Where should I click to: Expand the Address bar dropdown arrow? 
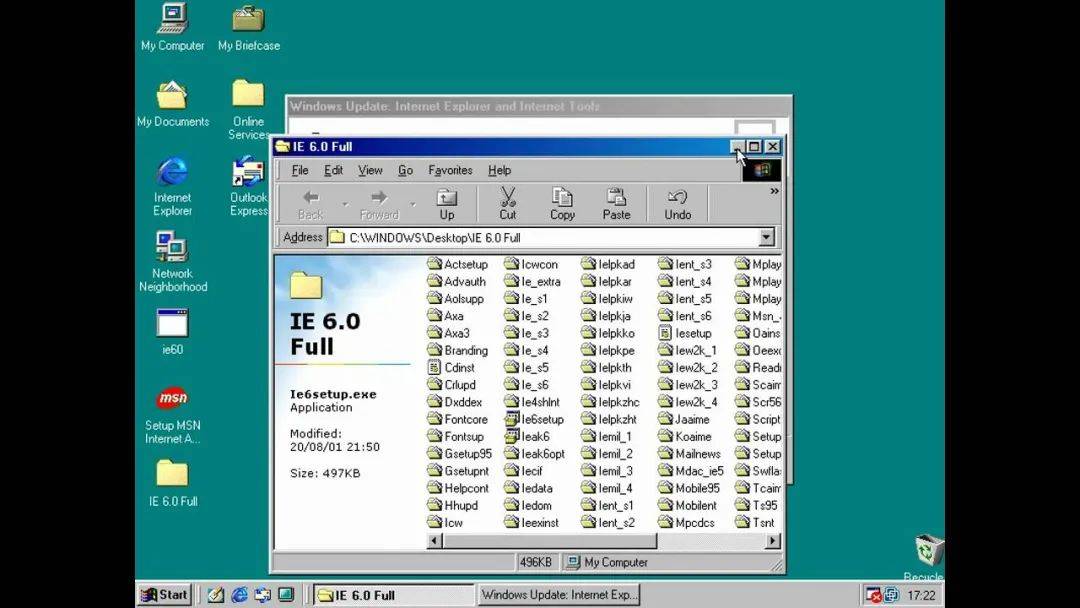pos(766,238)
